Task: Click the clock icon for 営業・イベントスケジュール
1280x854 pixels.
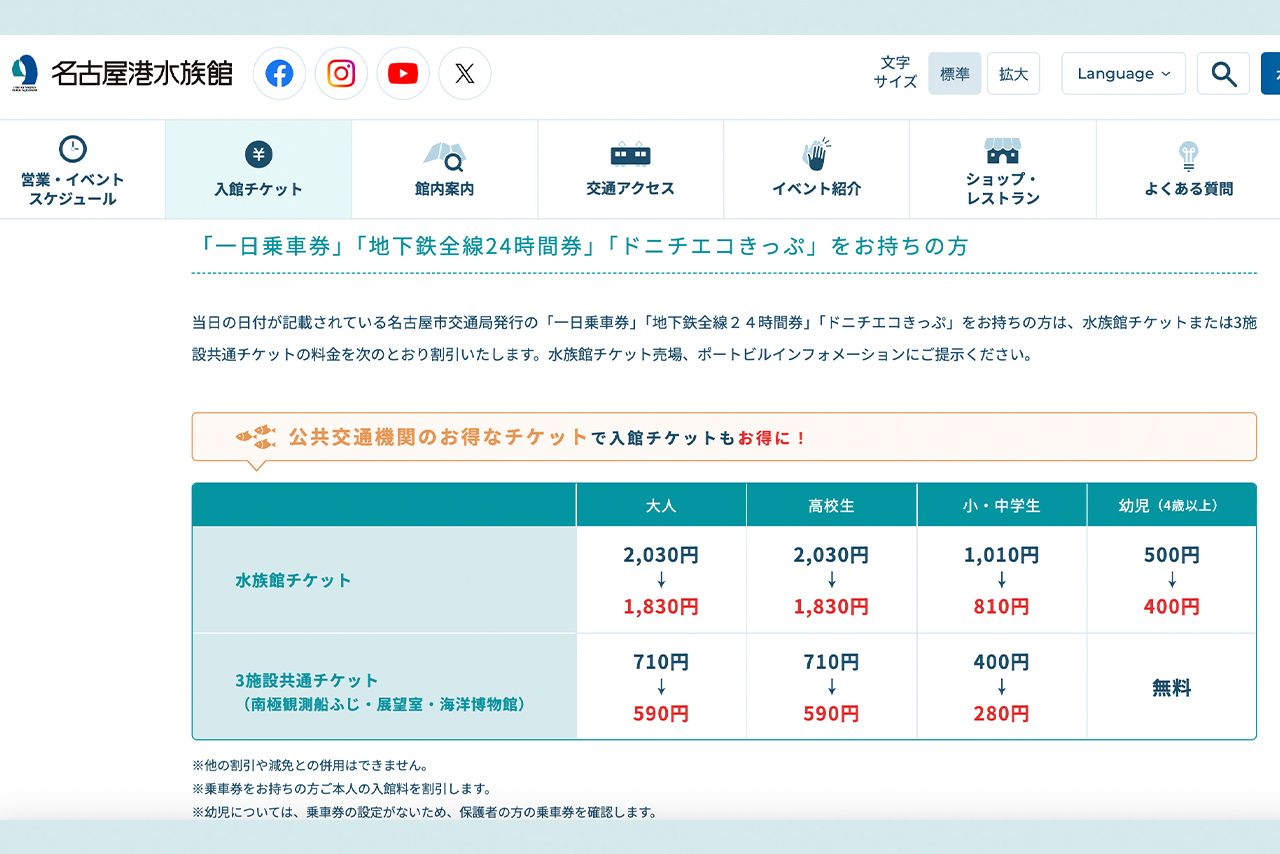Action: (x=72, y=149)
